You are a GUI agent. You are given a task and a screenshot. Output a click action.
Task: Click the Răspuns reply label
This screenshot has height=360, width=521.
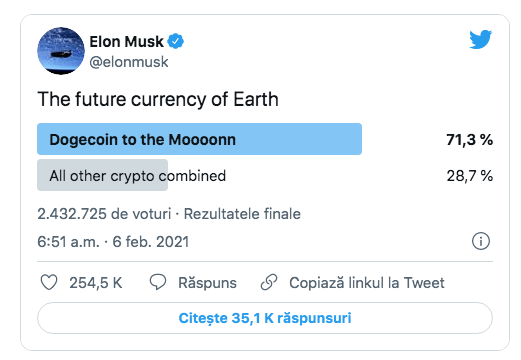[x=207, y=283]
